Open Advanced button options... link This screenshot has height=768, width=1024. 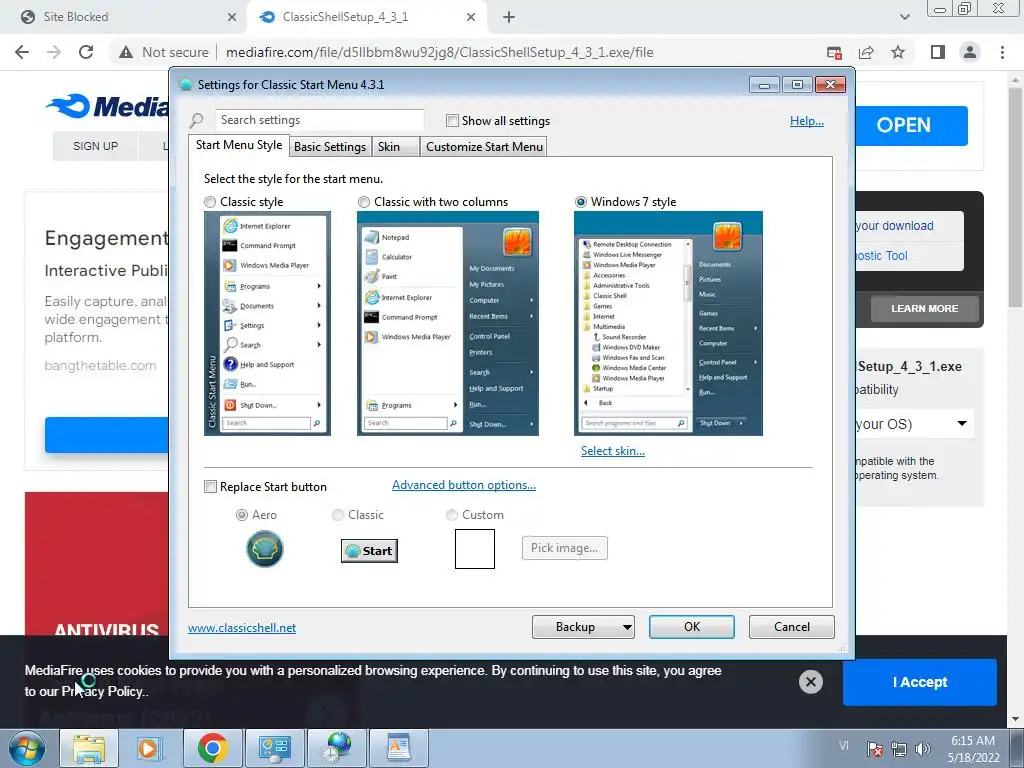tap(464, 485)
